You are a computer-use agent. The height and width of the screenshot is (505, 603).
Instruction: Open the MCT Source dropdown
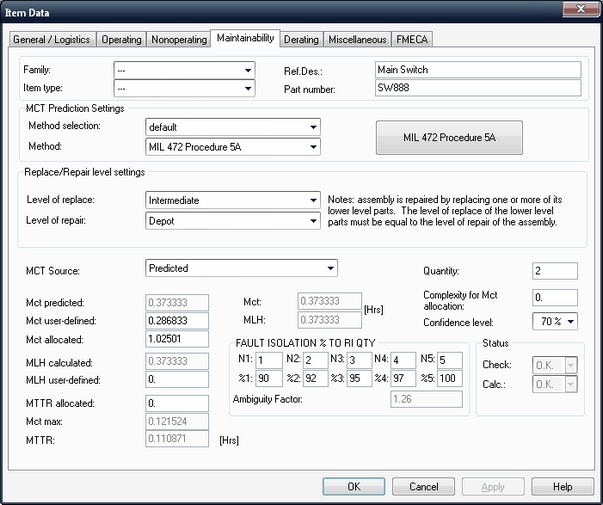point(241,268)
